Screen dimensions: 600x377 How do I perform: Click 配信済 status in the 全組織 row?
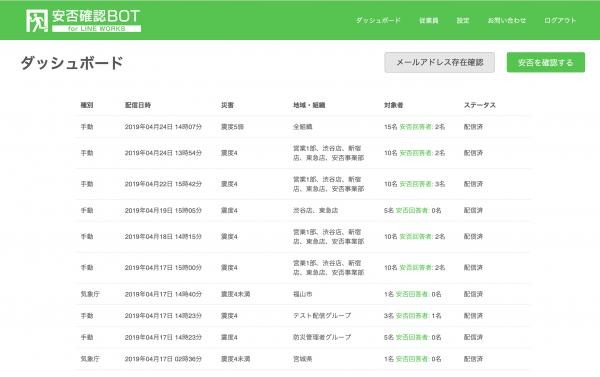click(x=473, y=127)
